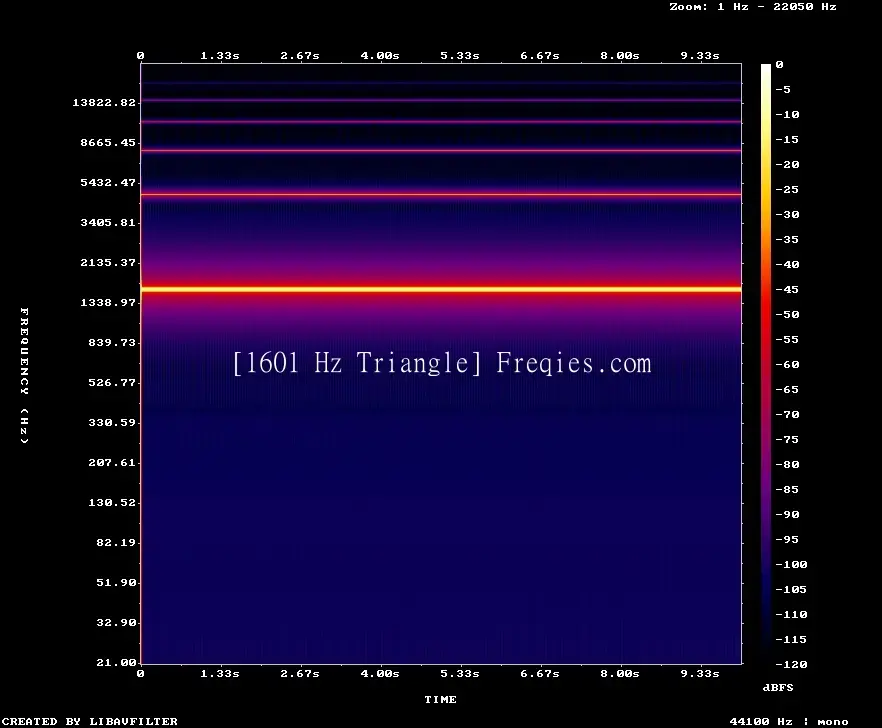Click the 51.90 frequency label
The width and height of the screenshot is (882, 728).
116,582
